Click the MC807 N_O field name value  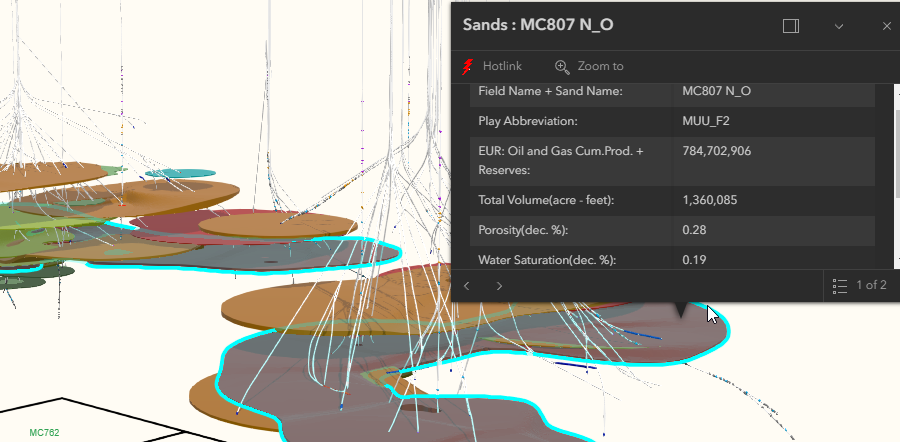[716, 91]
